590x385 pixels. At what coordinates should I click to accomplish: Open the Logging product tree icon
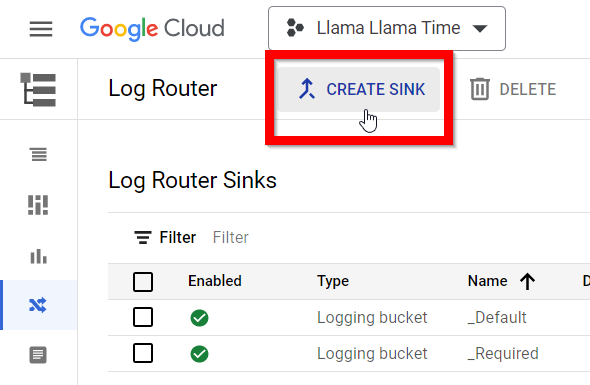point(38,90)
